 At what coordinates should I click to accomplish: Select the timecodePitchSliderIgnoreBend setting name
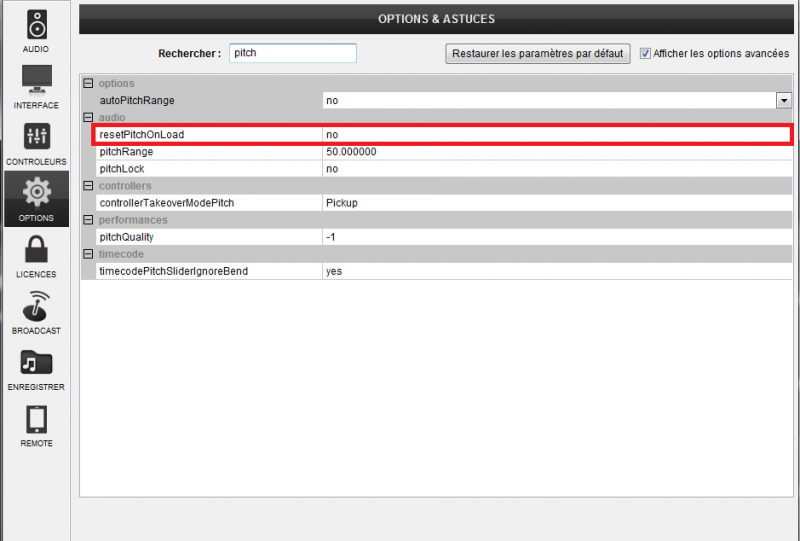(x=173, y=272)
